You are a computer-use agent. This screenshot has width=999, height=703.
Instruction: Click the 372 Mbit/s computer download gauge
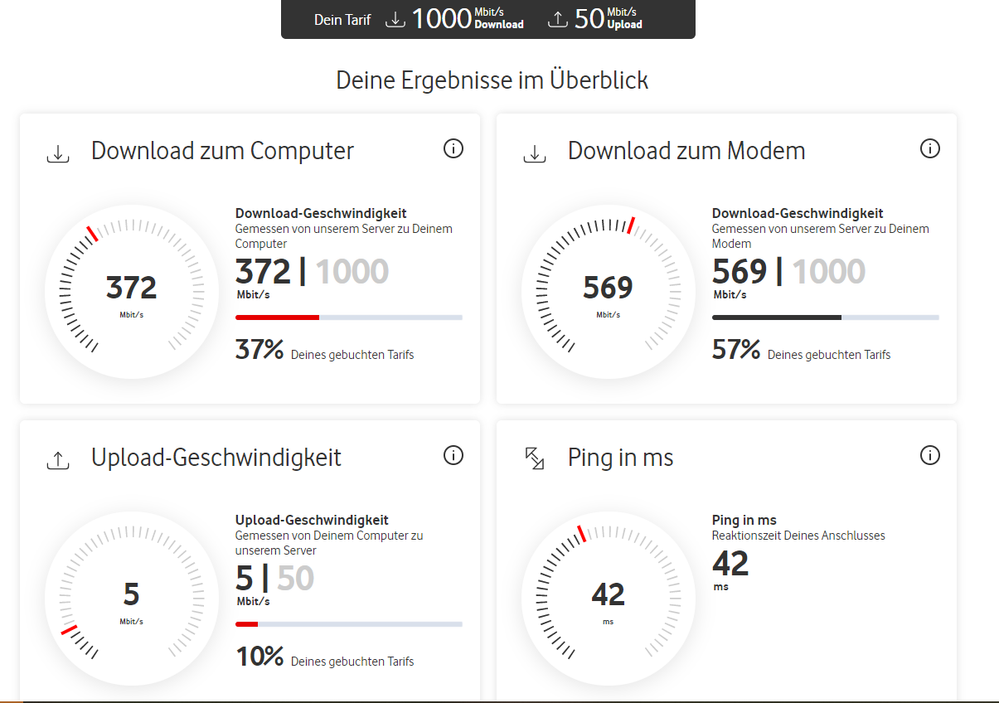click(x=131, y=291)
